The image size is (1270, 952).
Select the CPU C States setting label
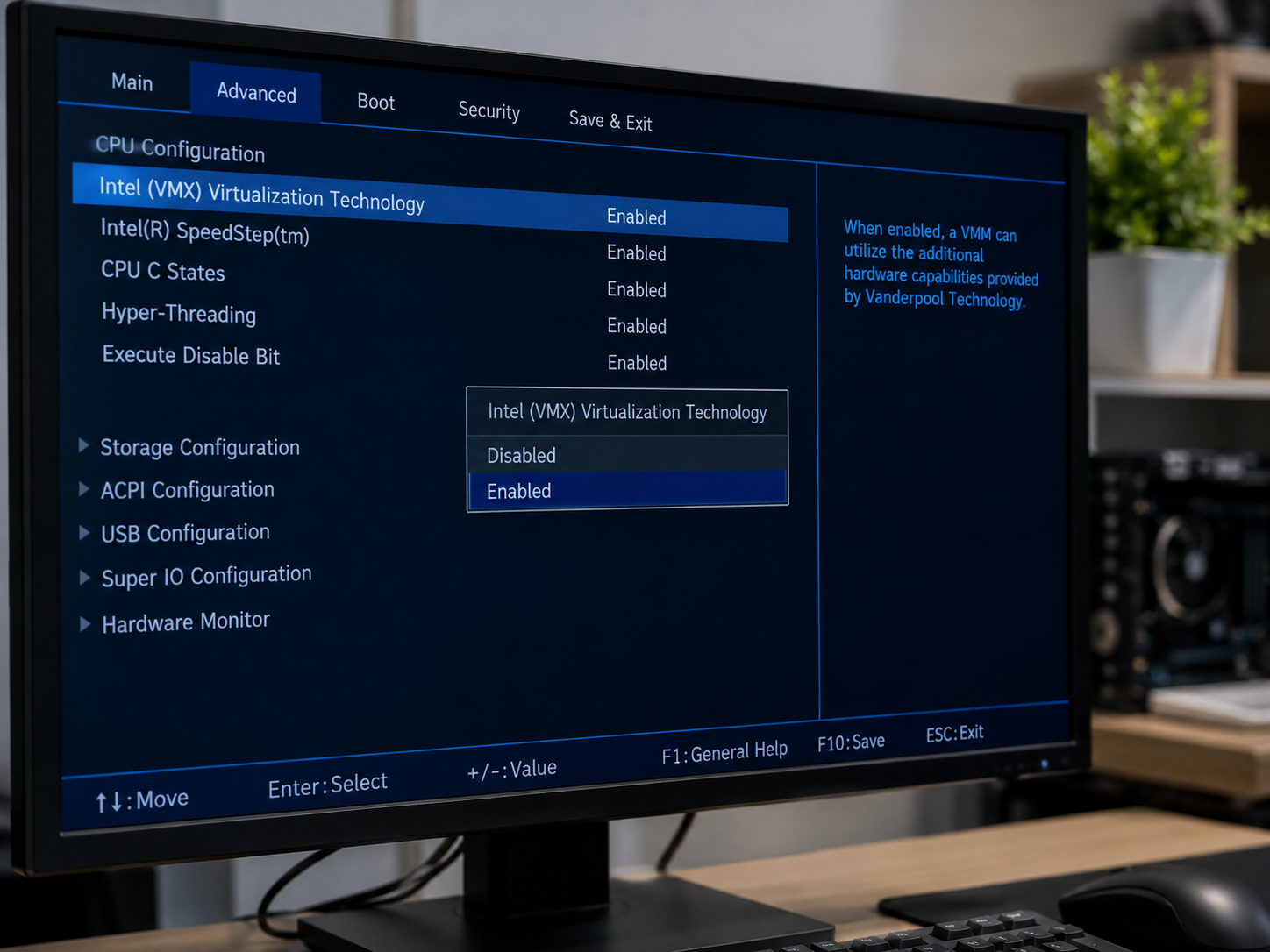pyautogui.click(x=163, y=271)
